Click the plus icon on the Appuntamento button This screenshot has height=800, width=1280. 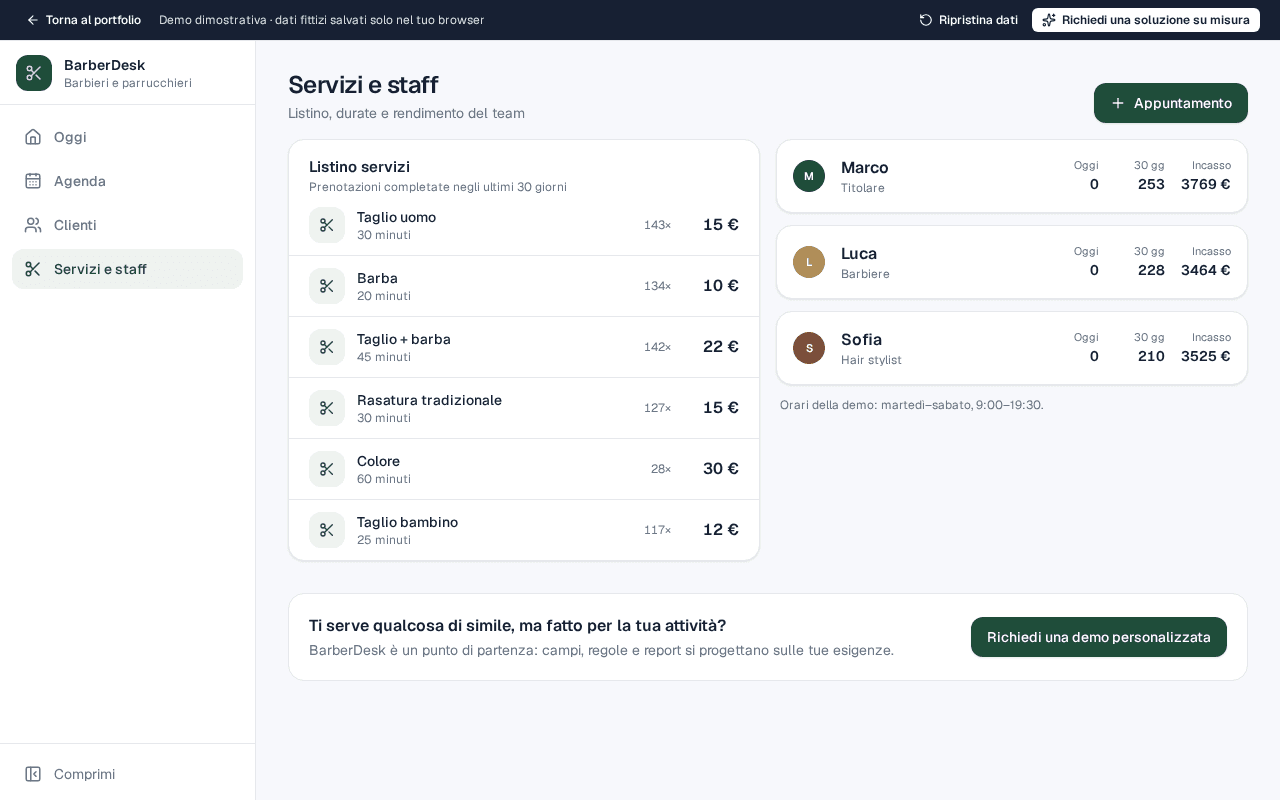1118,103
